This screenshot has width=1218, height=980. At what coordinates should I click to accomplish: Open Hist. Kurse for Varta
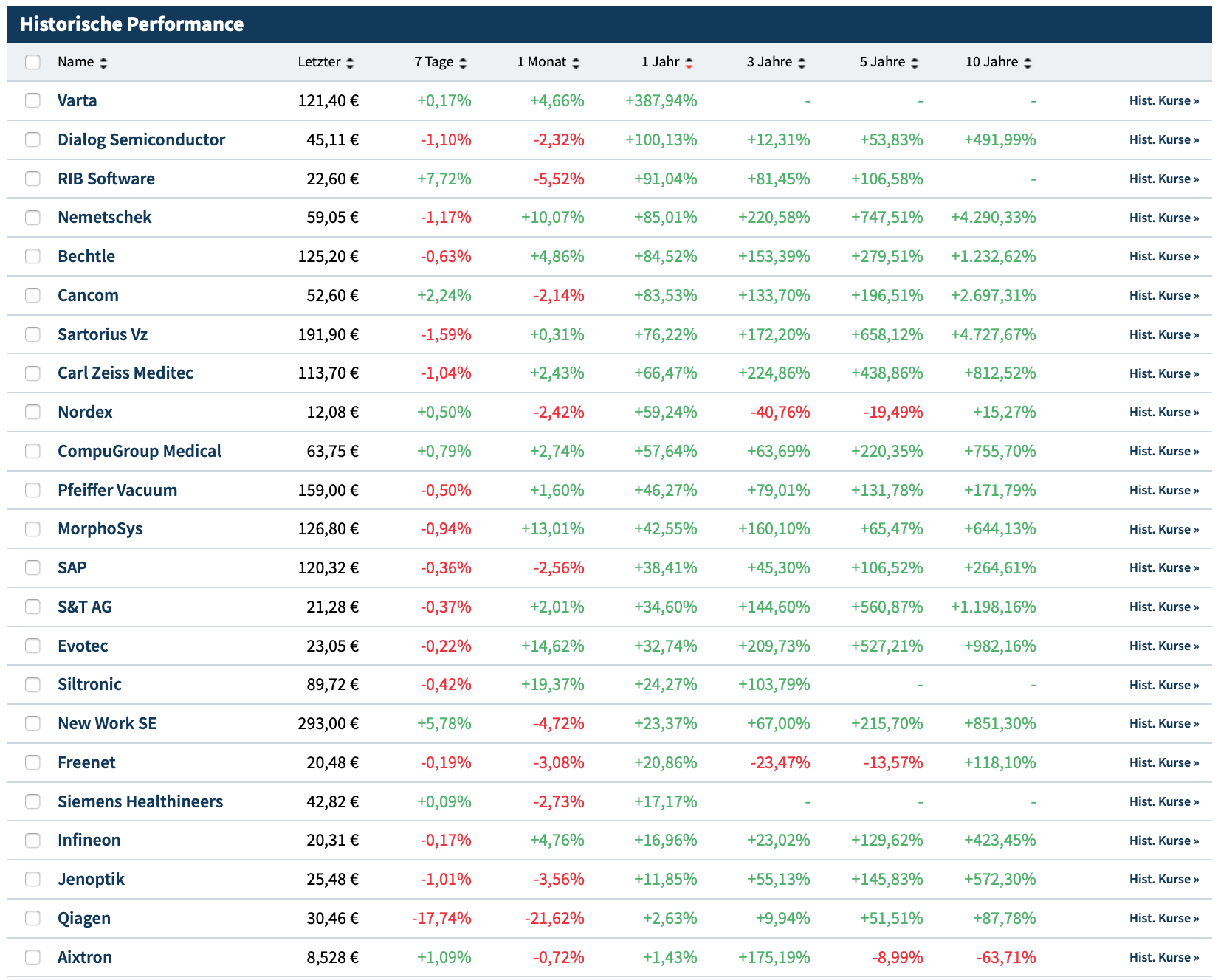(1163, 100)
